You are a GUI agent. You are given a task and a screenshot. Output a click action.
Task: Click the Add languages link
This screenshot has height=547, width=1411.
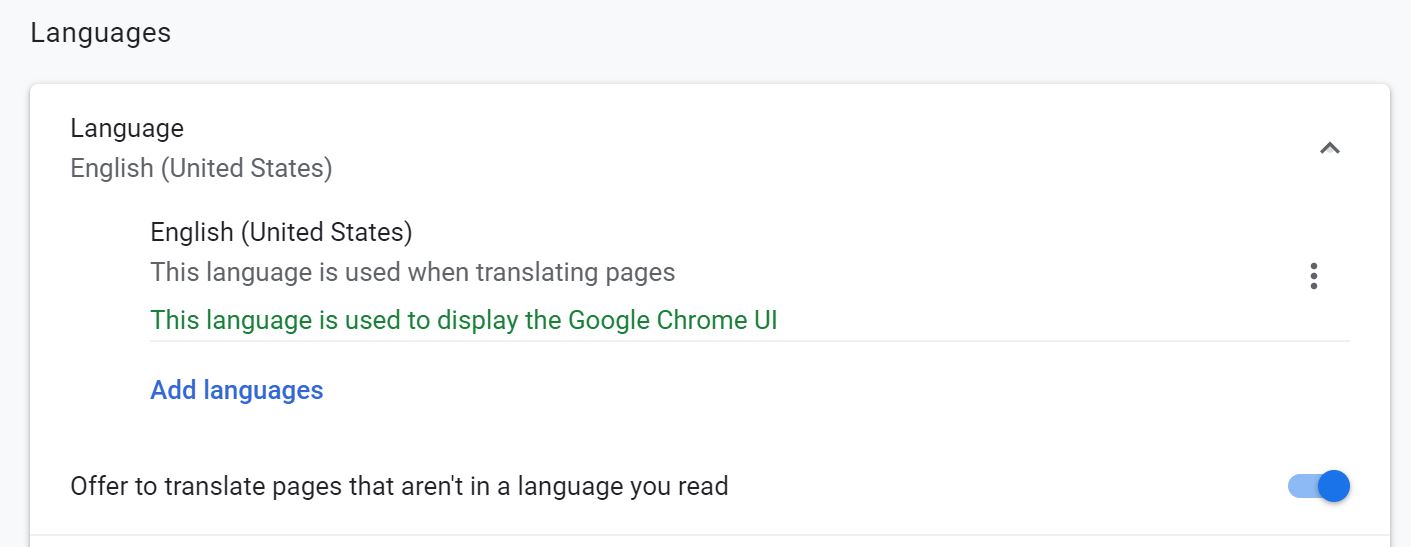point(237,390)
